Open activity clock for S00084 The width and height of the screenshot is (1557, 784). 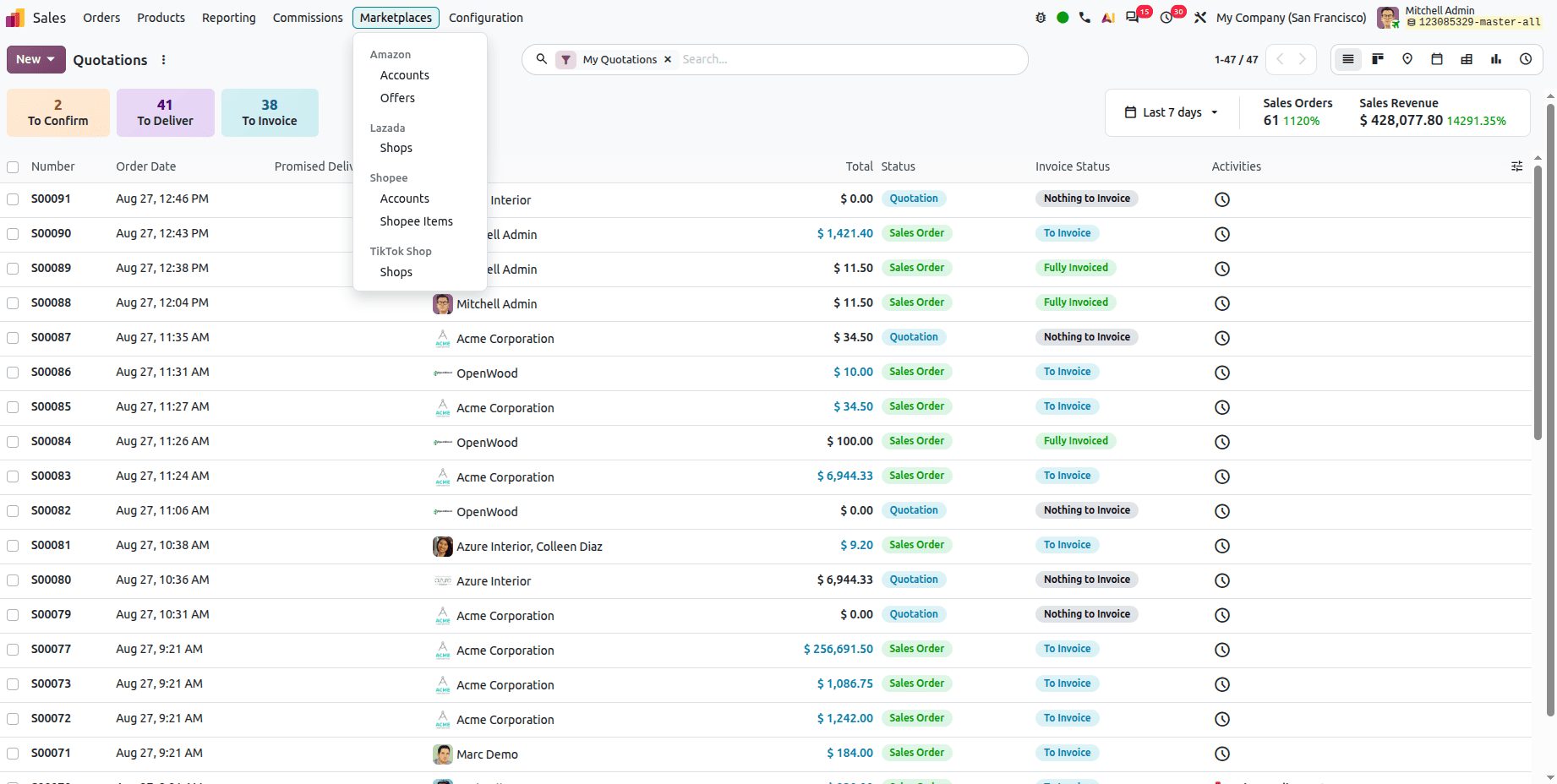[x=1222, y=442]
